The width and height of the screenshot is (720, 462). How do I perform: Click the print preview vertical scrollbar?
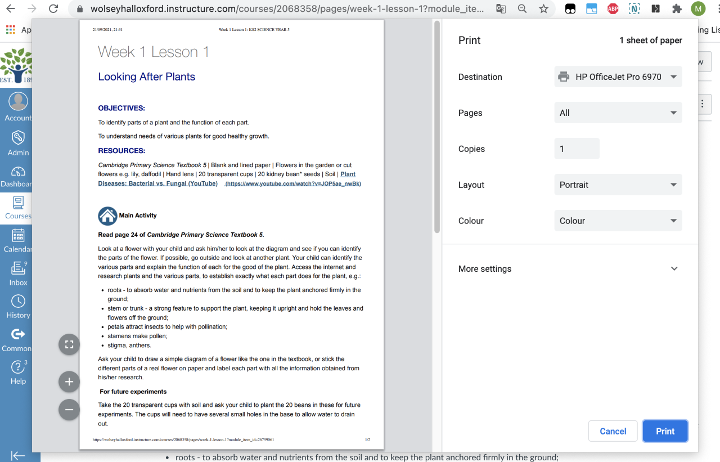pyautogui.click(x=437, y=128)
